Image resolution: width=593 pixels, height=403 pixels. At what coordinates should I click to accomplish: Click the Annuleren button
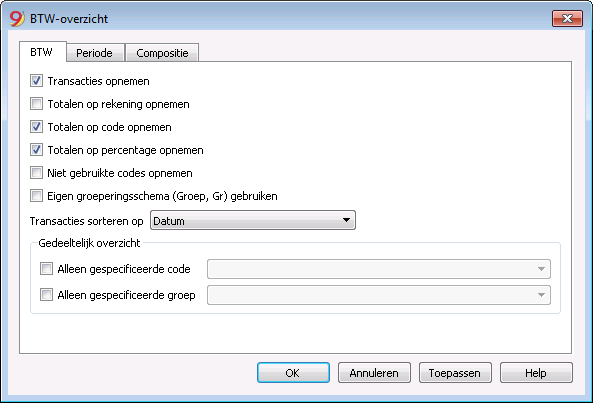(x=374, y=373)
